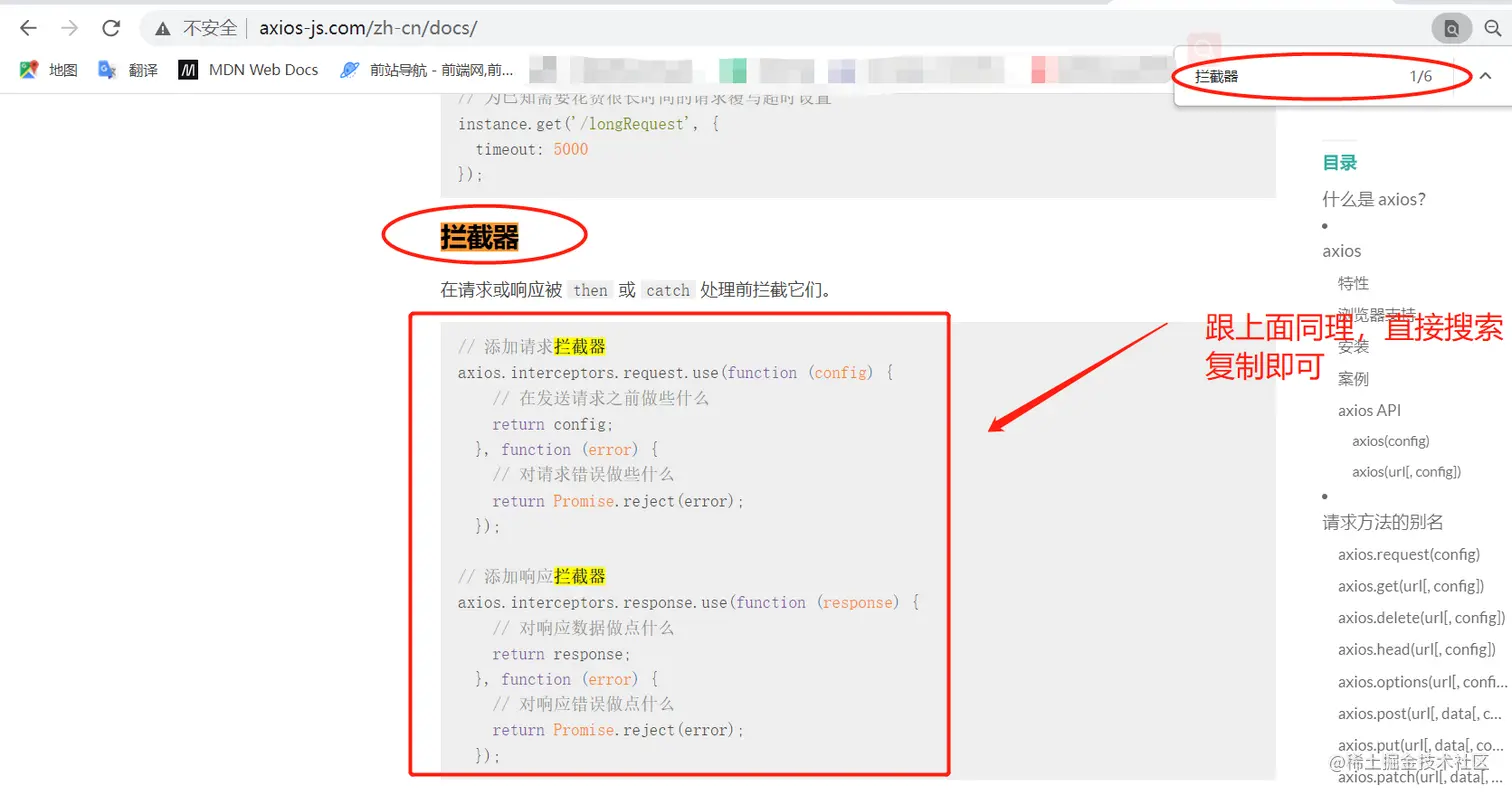
Task: Open the axios.request(config) sidebar link
Action: click(x=1409, y=554)
